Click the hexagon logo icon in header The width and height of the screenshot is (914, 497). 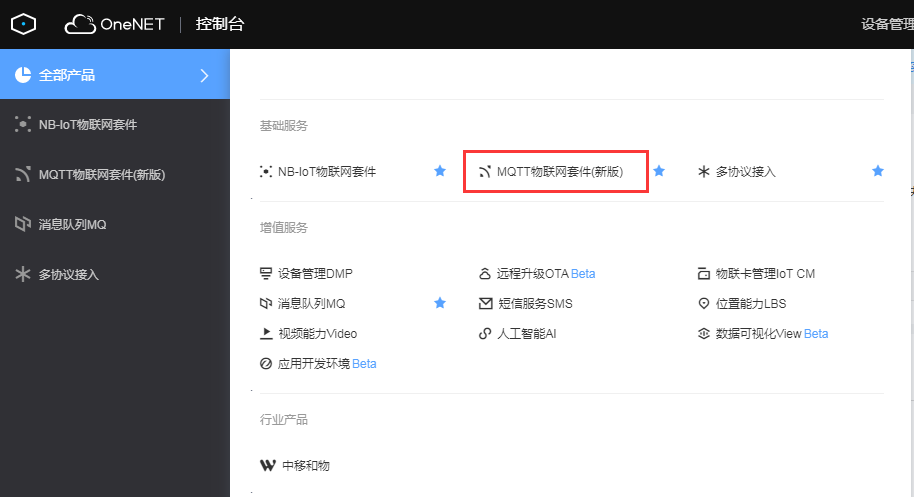coord(23,24)
